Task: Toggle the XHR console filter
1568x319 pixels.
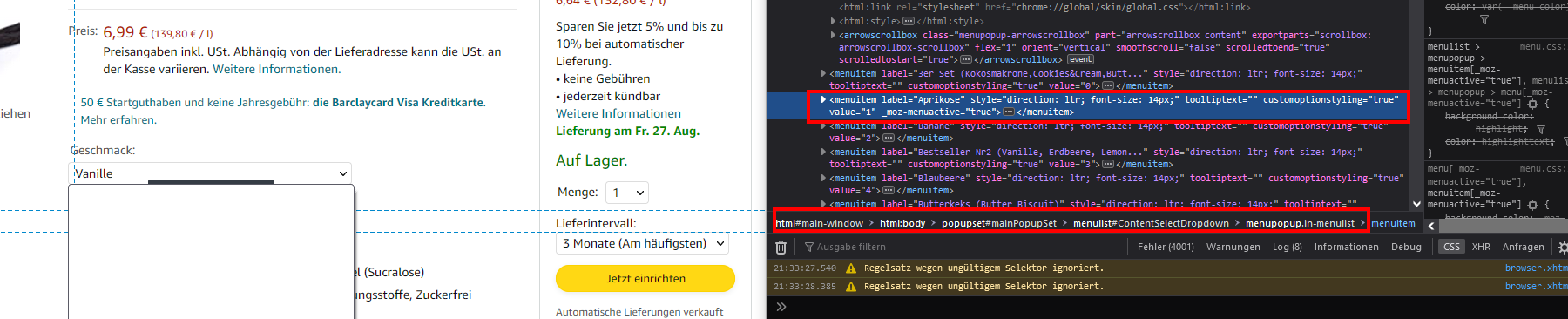Action: tap(1481, 248)
